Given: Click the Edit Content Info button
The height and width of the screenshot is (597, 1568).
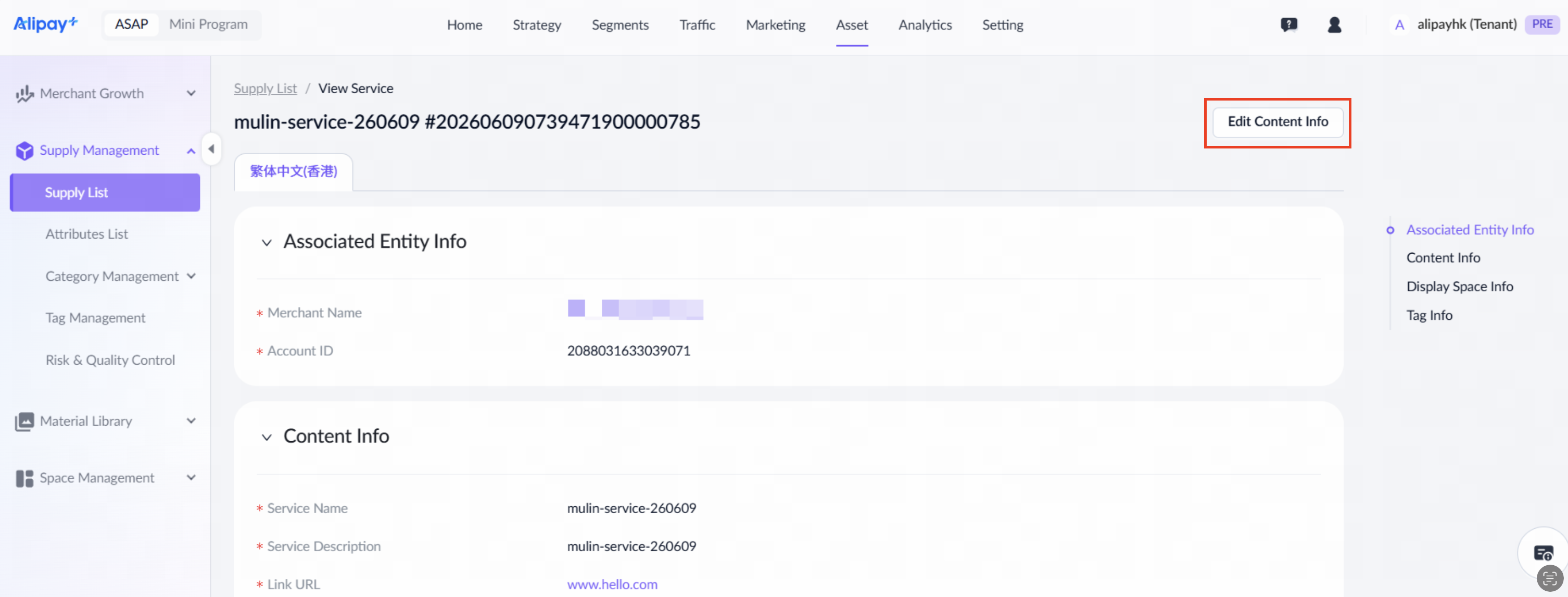Looking at the screenshot, I should click(1278, 122).
